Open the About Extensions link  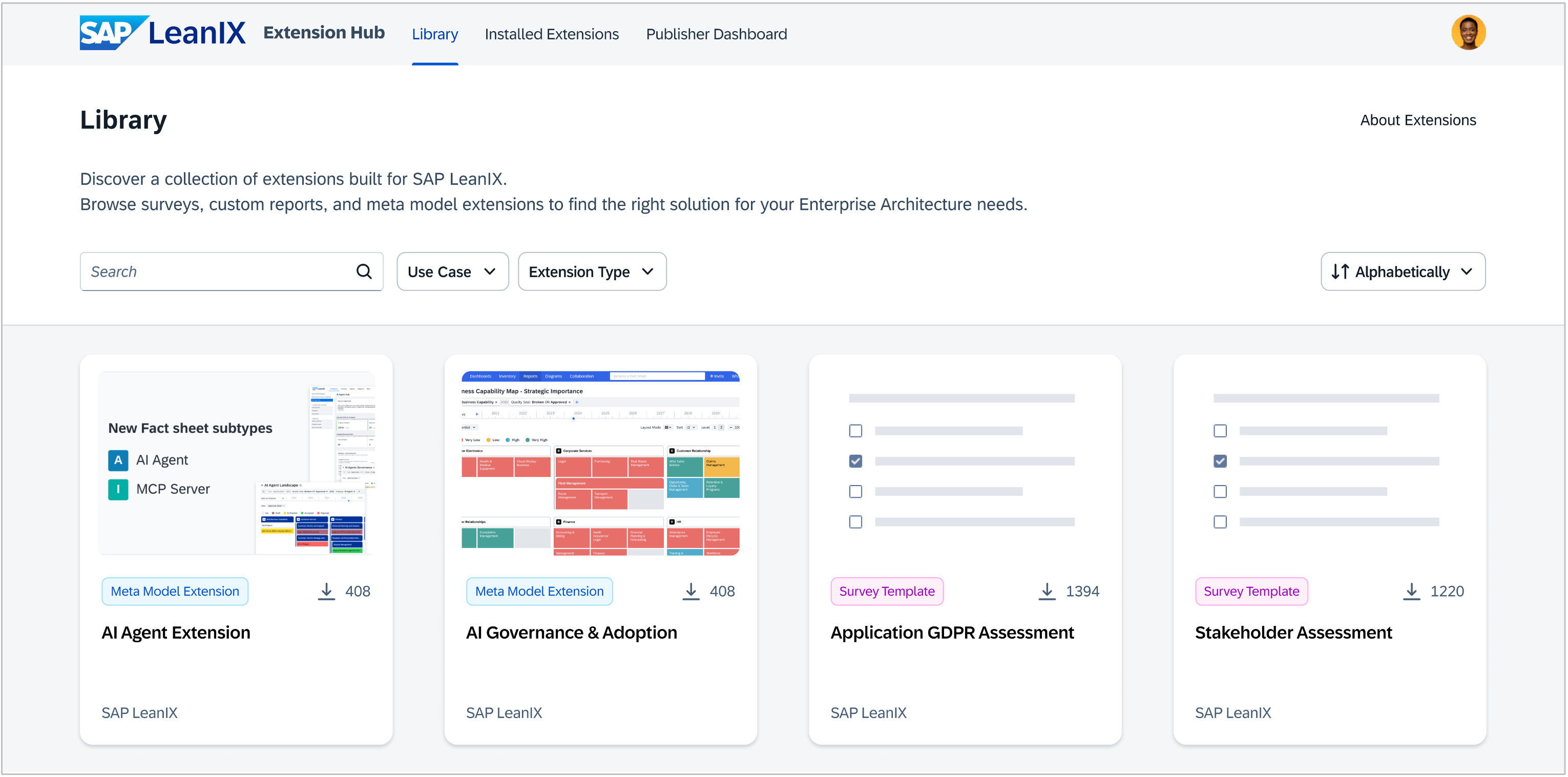coord(1417,120)
